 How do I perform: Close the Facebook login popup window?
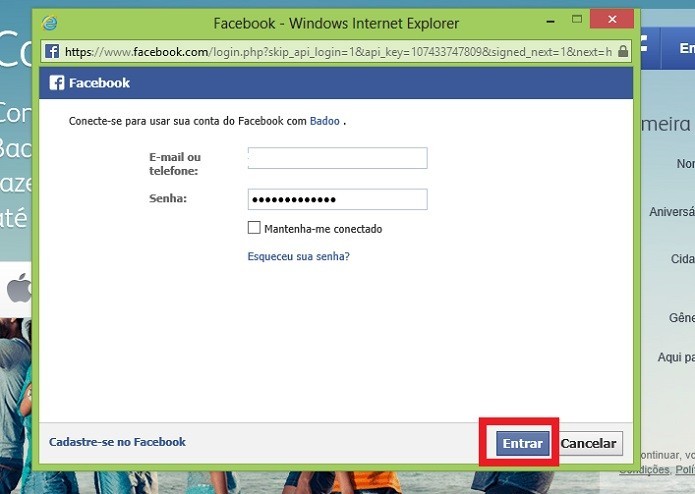point(612,19)
